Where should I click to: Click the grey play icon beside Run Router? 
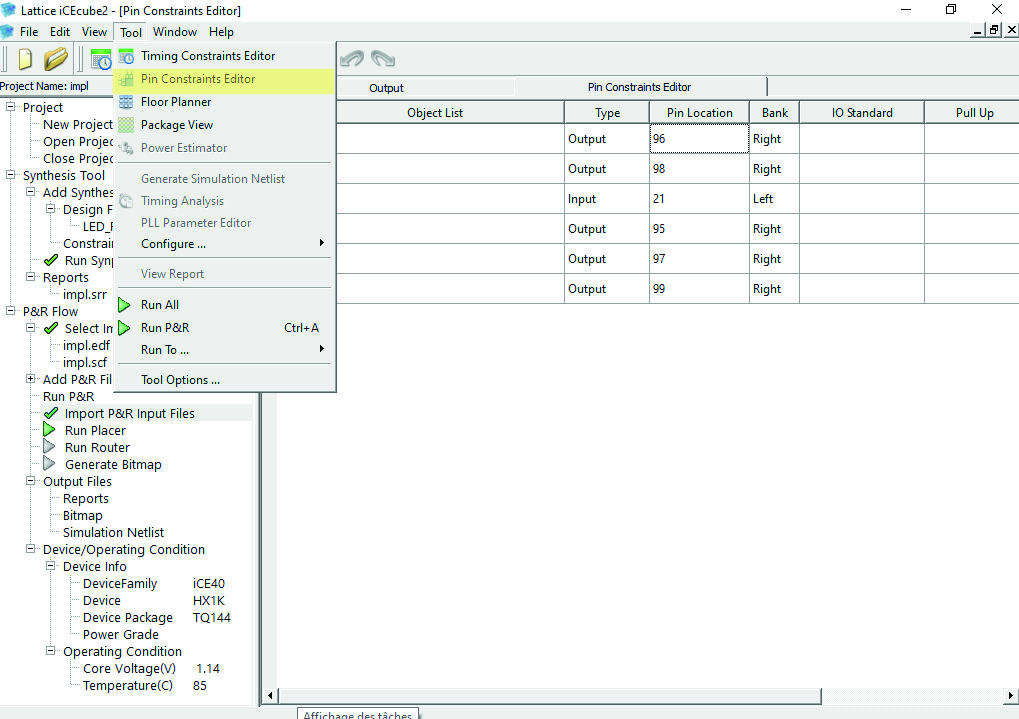click(49, 447)
